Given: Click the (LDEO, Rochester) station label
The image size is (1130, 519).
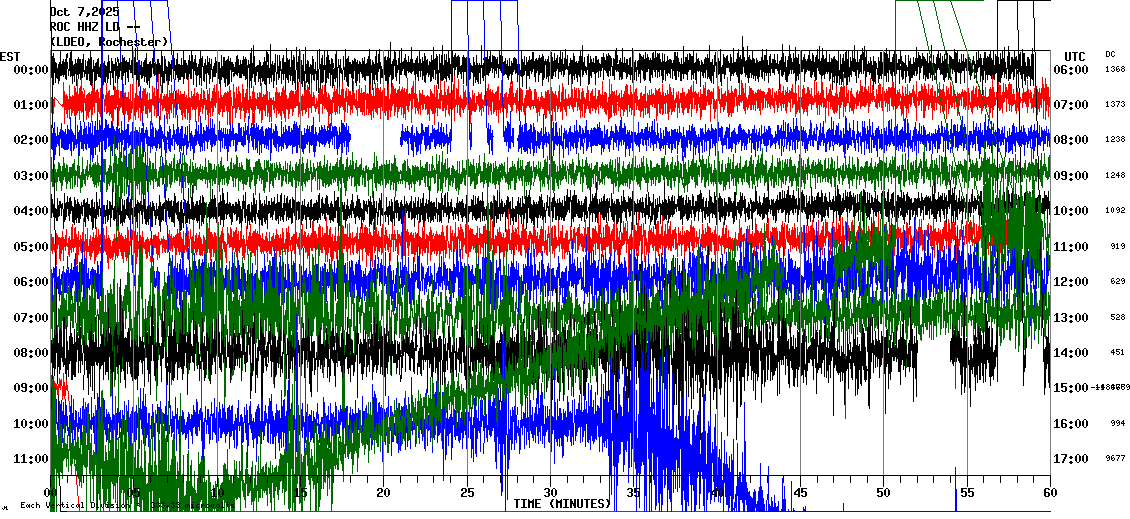Looking at the screenshot, I should click(x=108, y=42).
